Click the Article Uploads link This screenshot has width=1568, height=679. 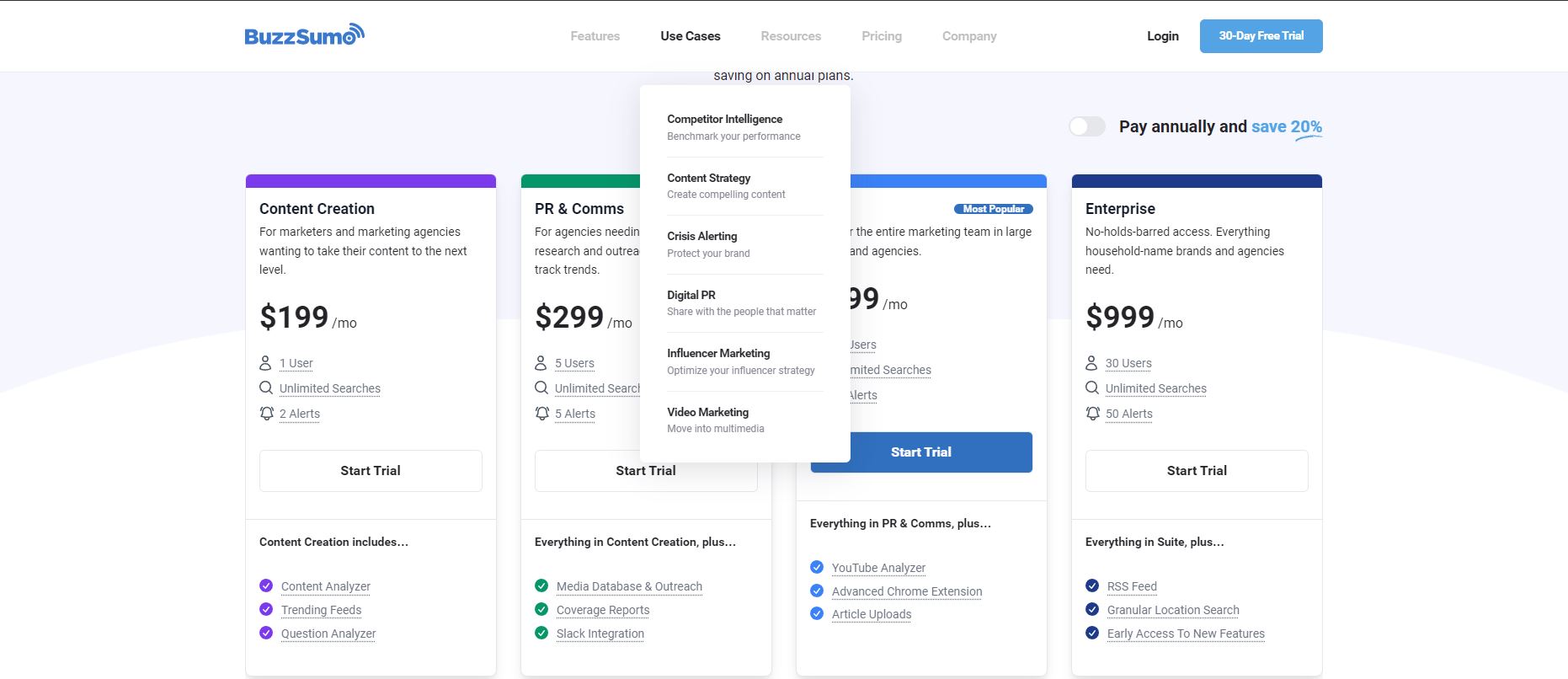872,614
